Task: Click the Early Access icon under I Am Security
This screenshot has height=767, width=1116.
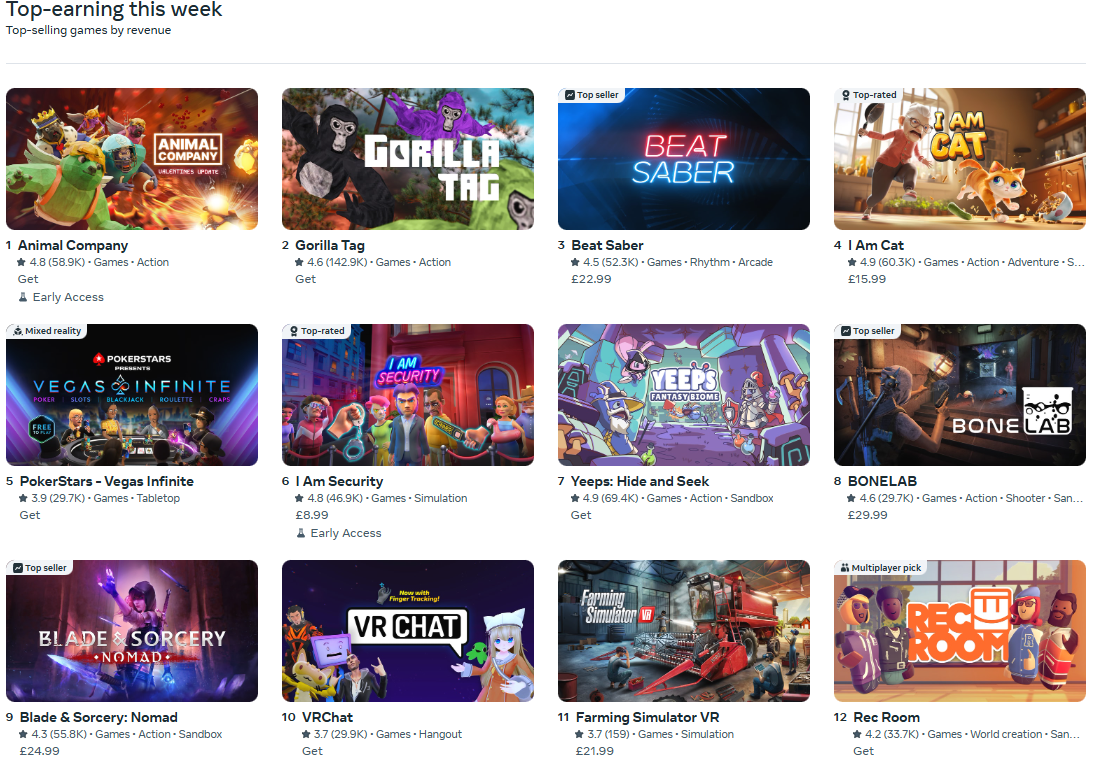Action: 301,534
